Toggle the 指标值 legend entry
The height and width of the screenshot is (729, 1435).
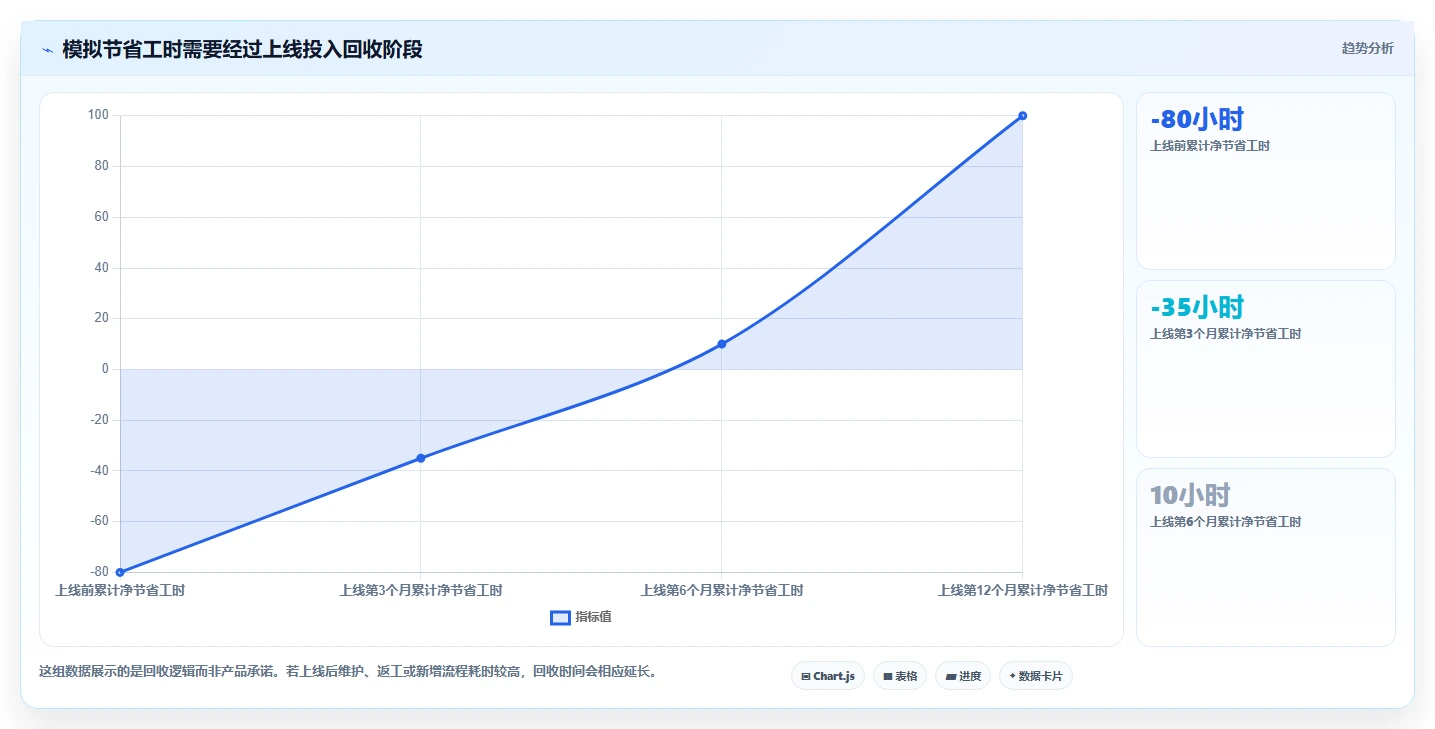coord(581,617)
